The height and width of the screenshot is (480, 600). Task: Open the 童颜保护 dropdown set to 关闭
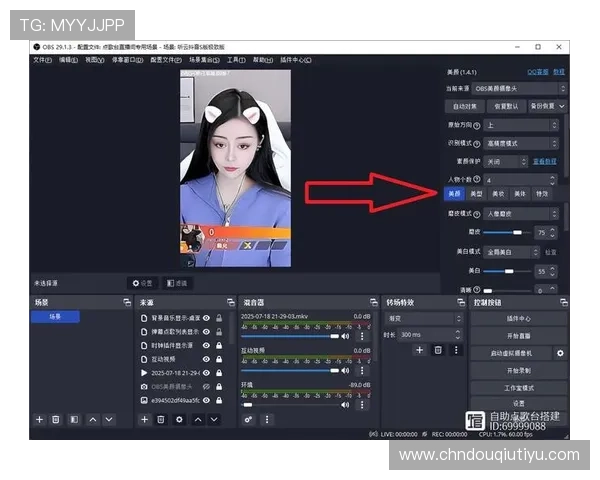point(506,162)
